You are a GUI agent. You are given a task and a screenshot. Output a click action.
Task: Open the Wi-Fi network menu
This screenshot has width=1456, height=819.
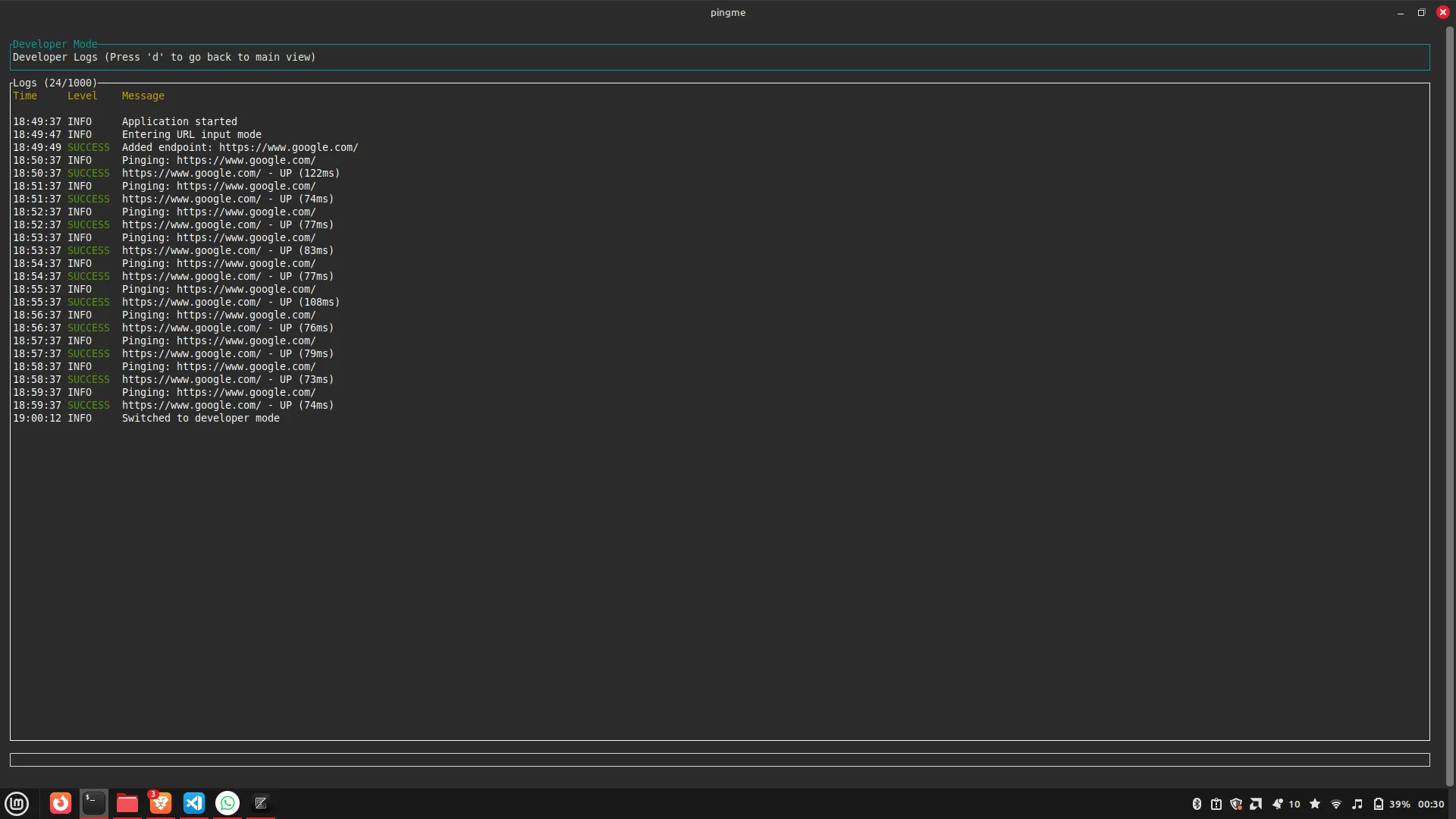tap(1336, 804)
